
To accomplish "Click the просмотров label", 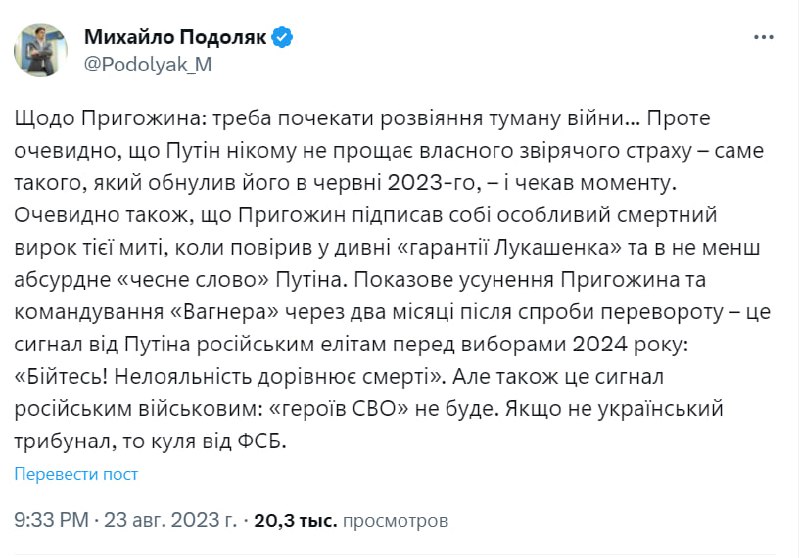I will (x=393, y=521).
